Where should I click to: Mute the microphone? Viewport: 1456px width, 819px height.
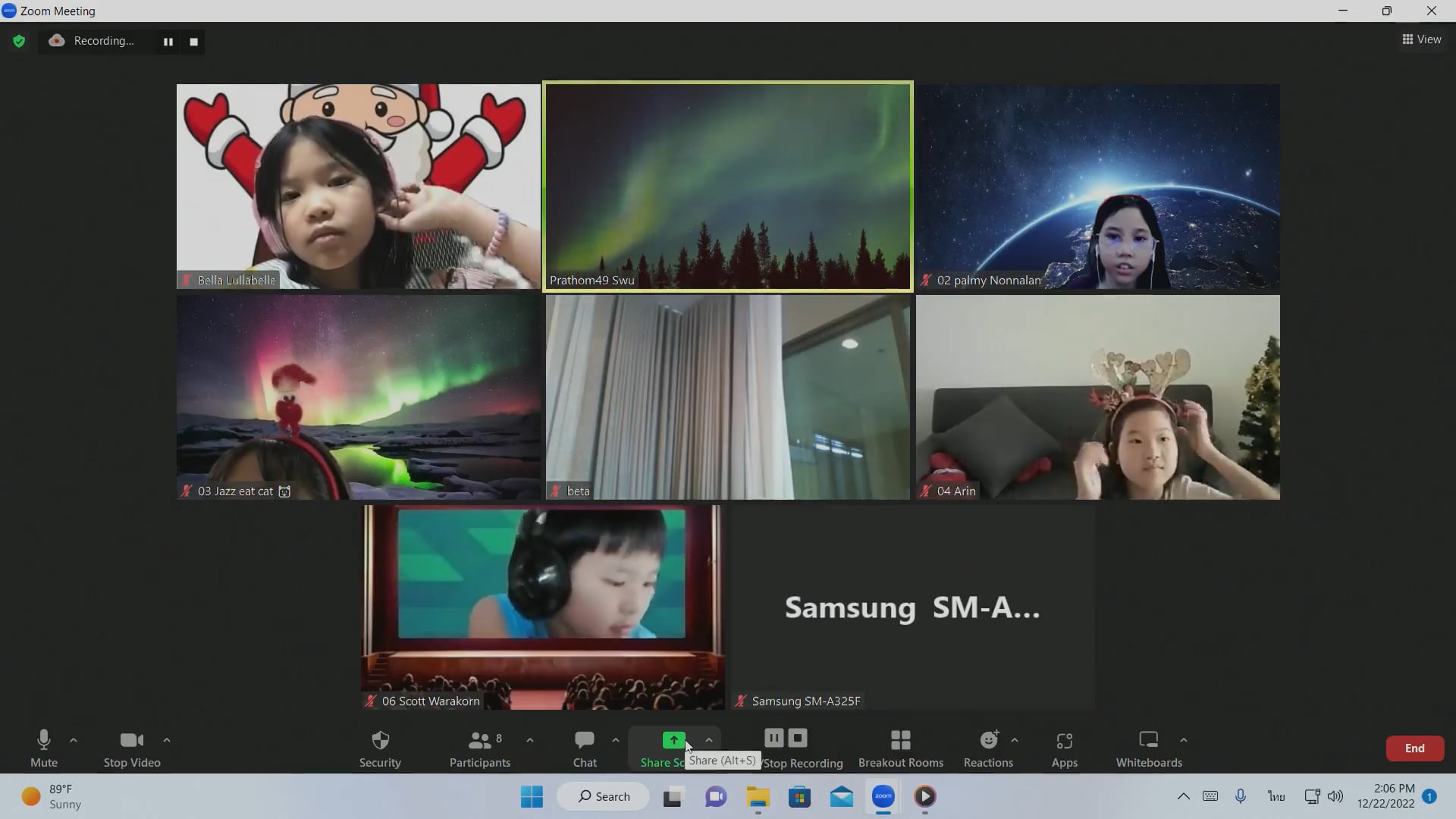(43, 748)
